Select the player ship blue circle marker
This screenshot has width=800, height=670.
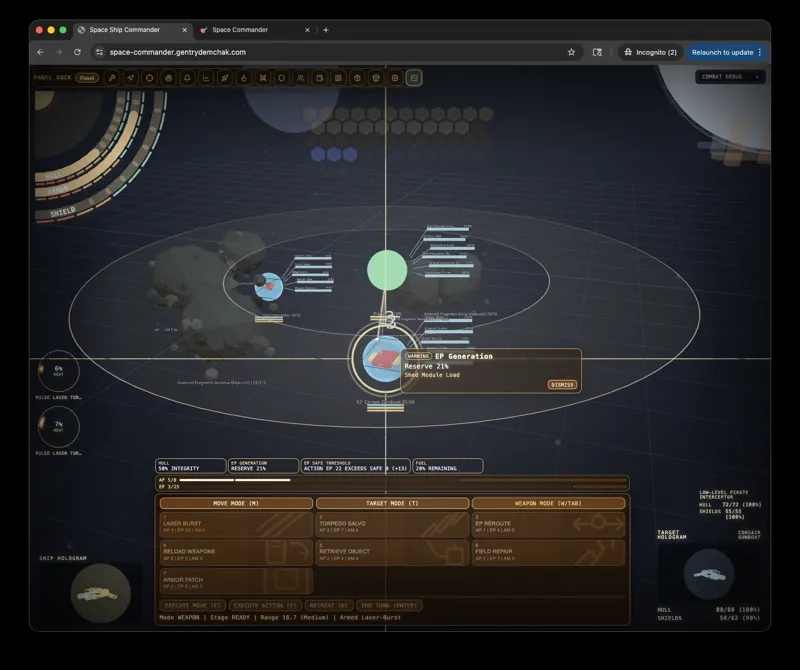pos(384,359)
